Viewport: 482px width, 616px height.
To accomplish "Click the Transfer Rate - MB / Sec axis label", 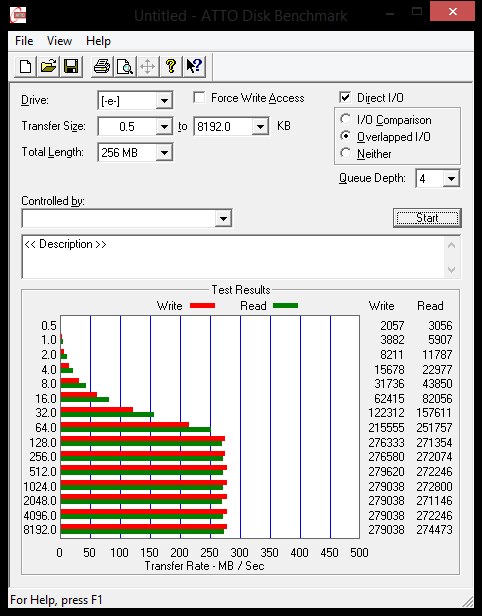I will click(x=204, y=566).
